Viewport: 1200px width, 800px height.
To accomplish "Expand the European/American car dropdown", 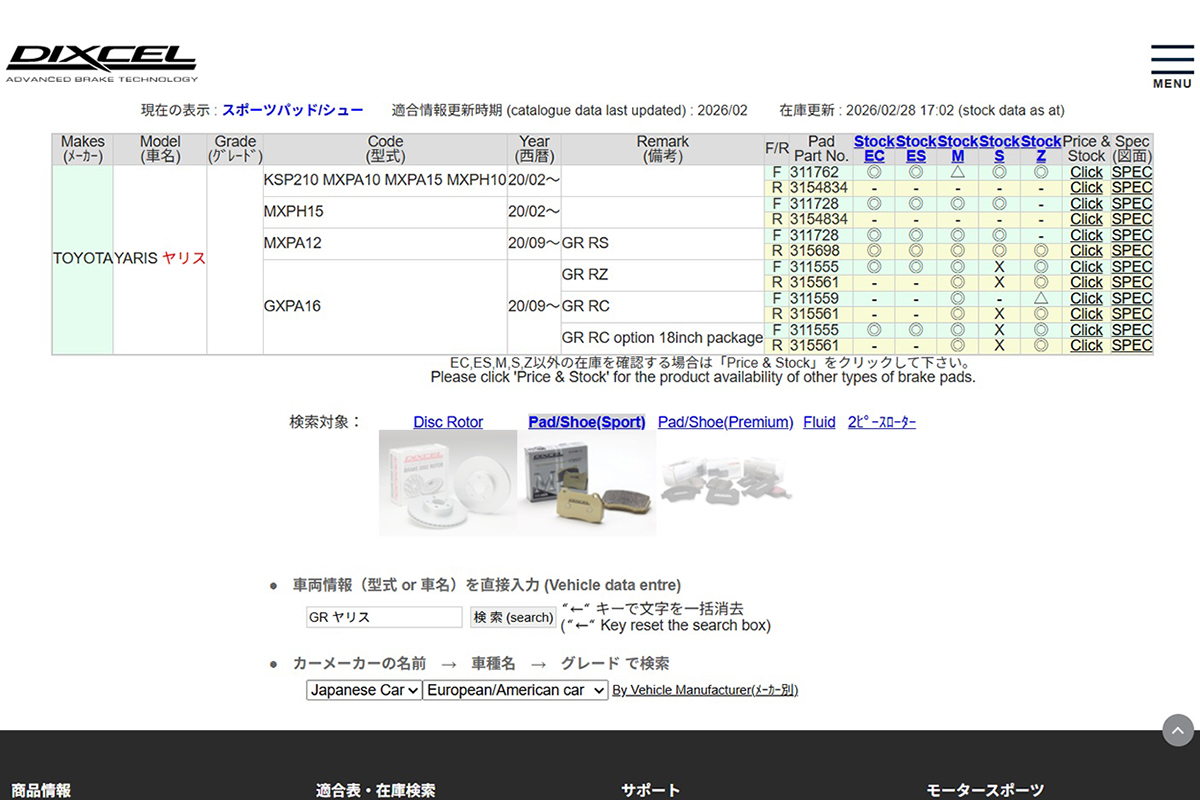I will point(515,690).
